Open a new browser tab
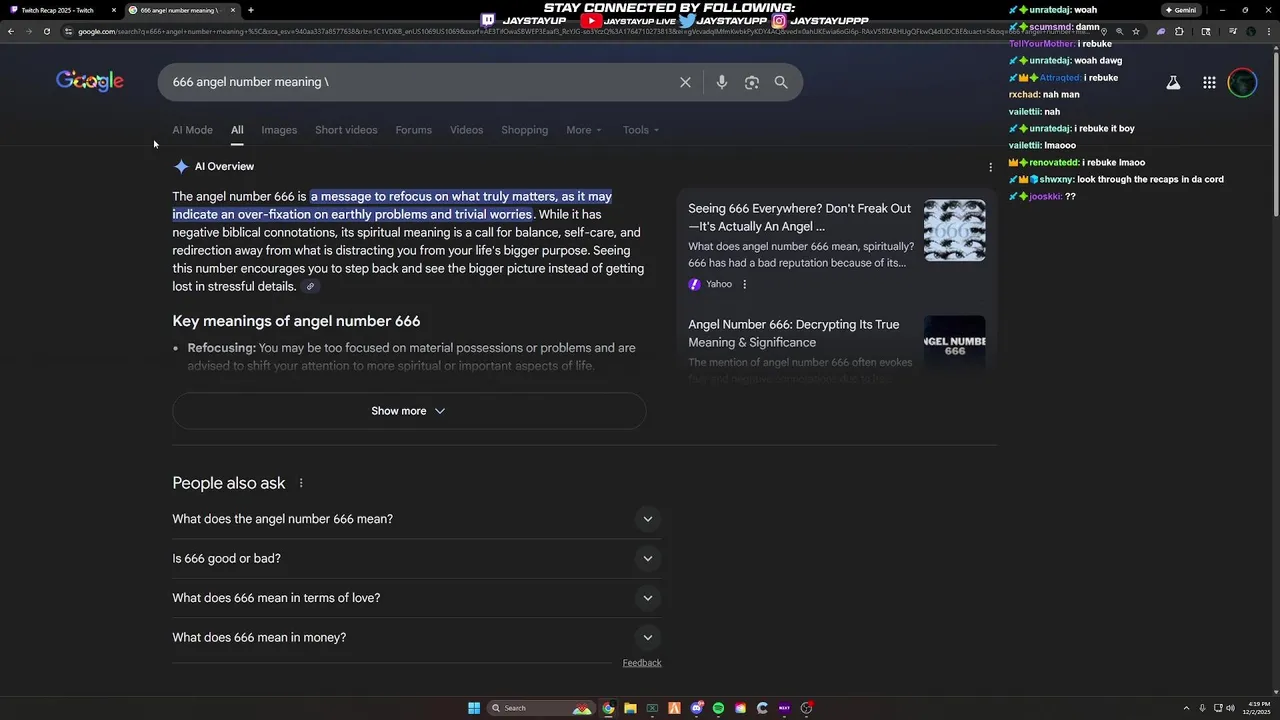Image resolution: width=1280 pixels, height=720 pixels. click(250, 10)
